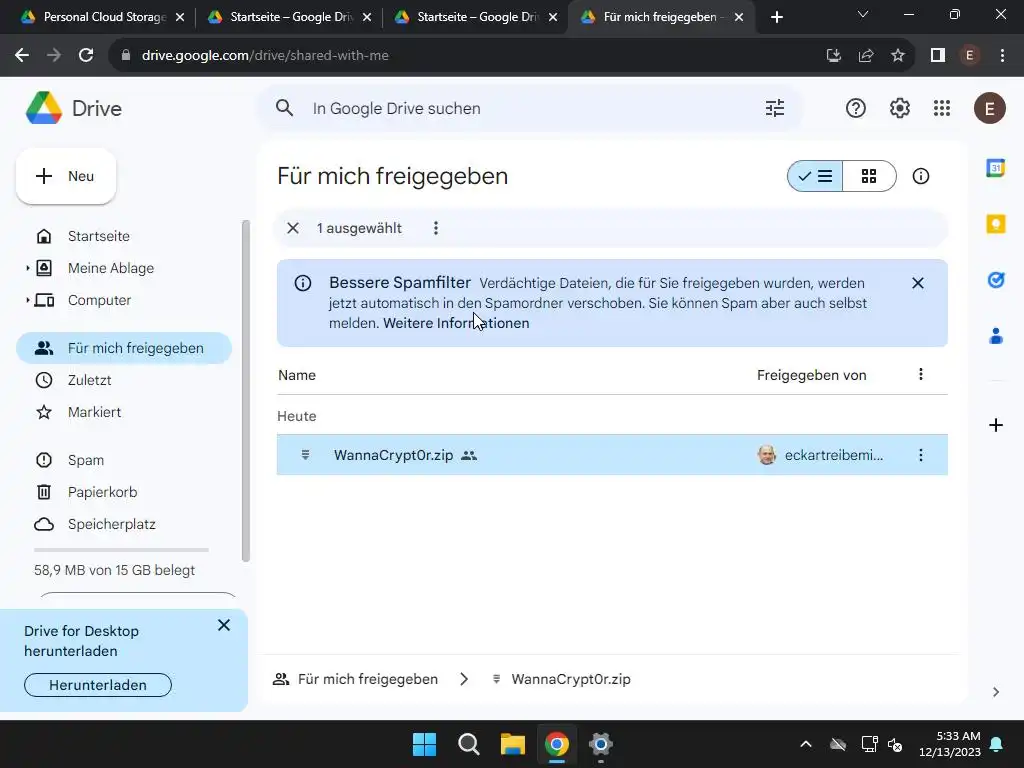The image size is (1024, 768).
Task: Select the WannaCrypt0r.zip file row
Action: click(612, 455)
